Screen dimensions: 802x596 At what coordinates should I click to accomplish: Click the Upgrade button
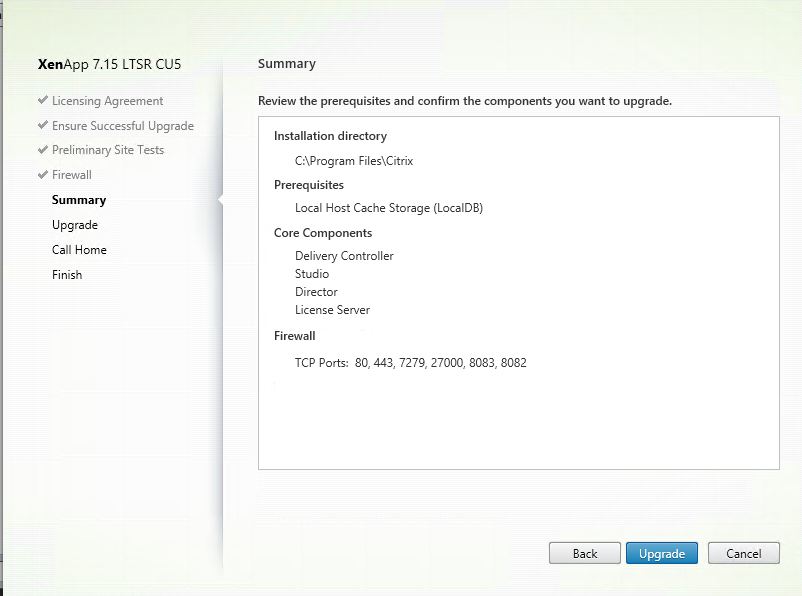[661, 553]
